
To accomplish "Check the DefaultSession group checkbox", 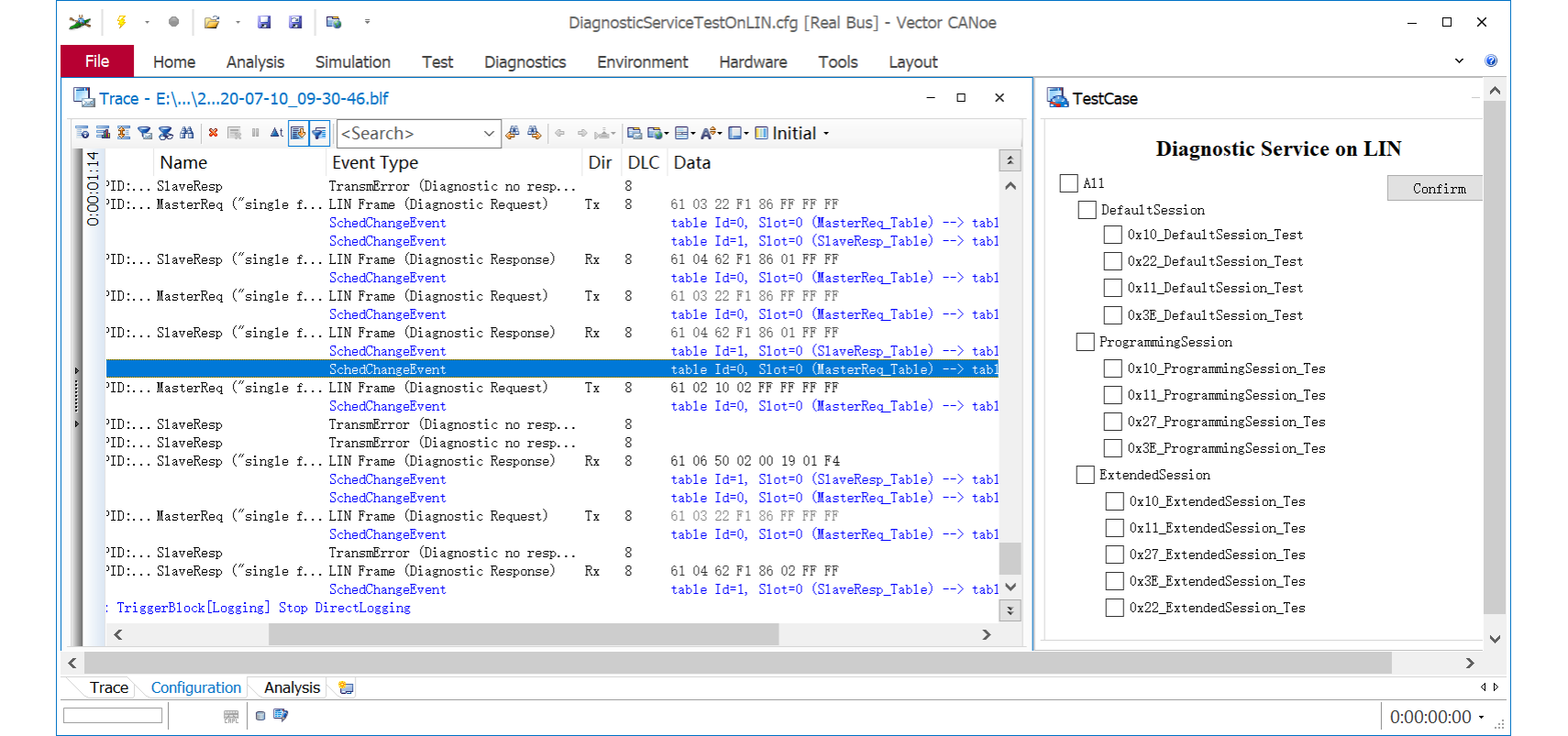I will point(1087,210).
